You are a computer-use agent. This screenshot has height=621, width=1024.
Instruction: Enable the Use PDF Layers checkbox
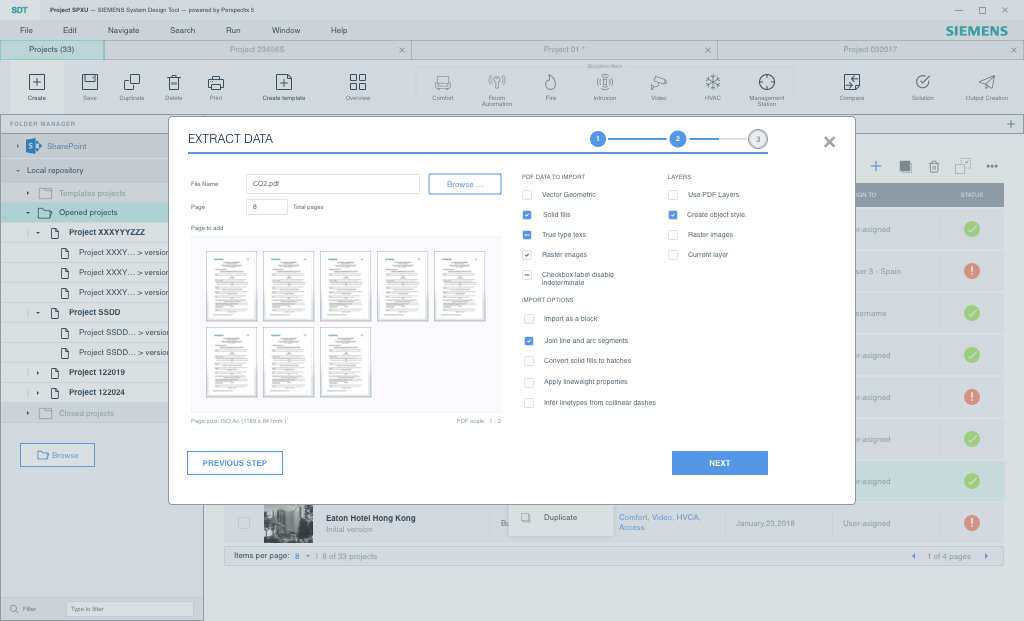[673, 195]
